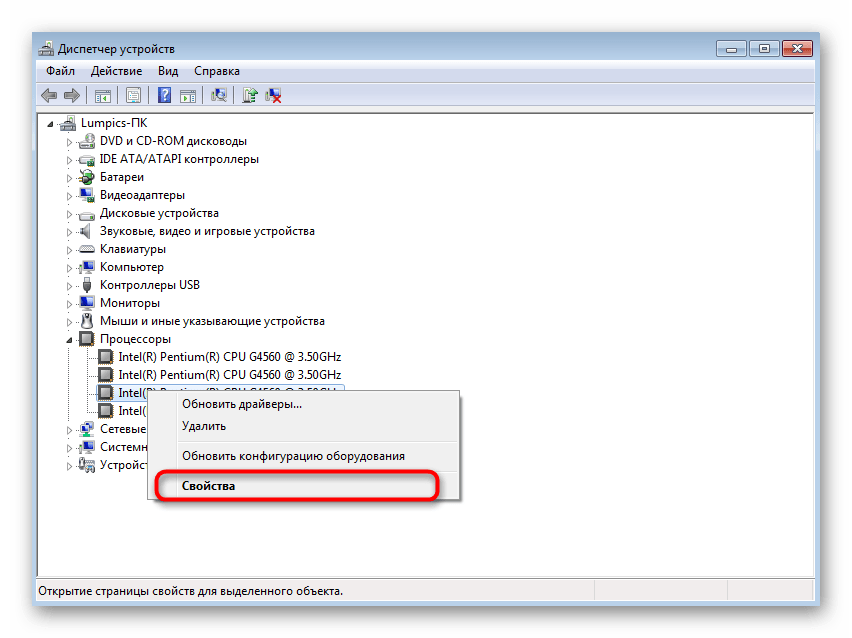Minimize the Диспетчер устройств window
Viewport: 852px width, 638px height.
point(732,48)
